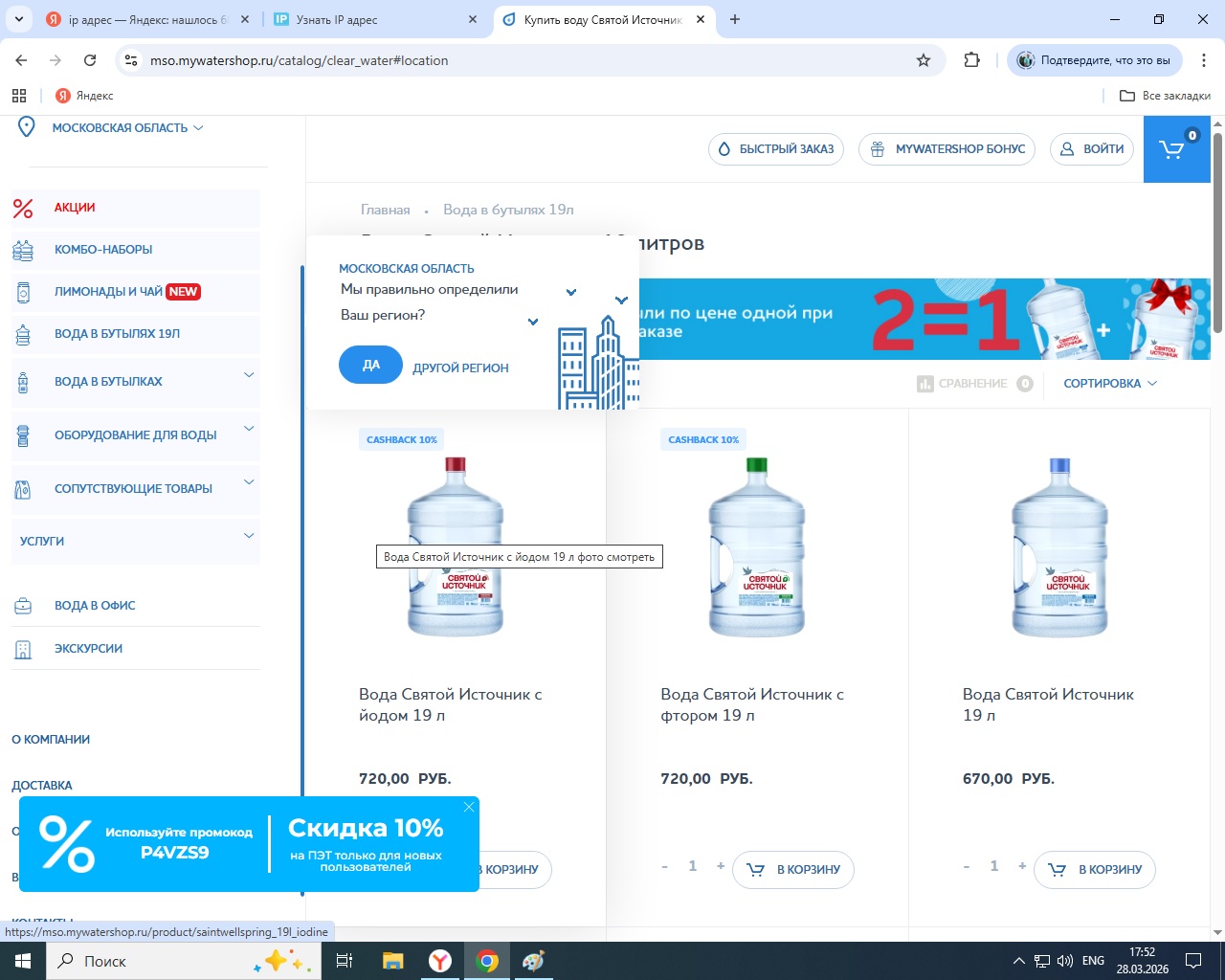Open the СОРТИРОВКА sorting dropdown

[x=1110, y=384]
